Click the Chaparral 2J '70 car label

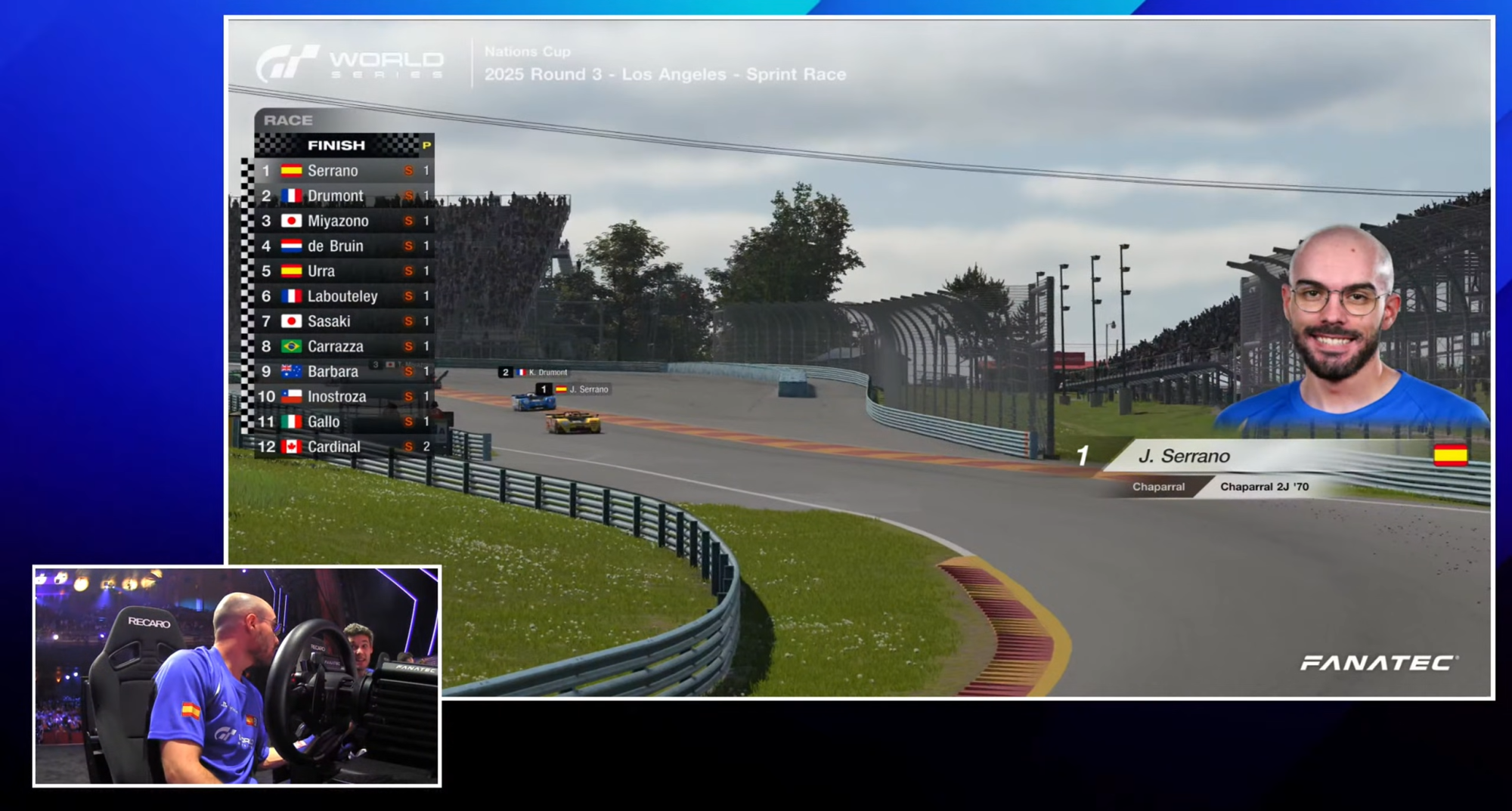(x=1264, y=487)
